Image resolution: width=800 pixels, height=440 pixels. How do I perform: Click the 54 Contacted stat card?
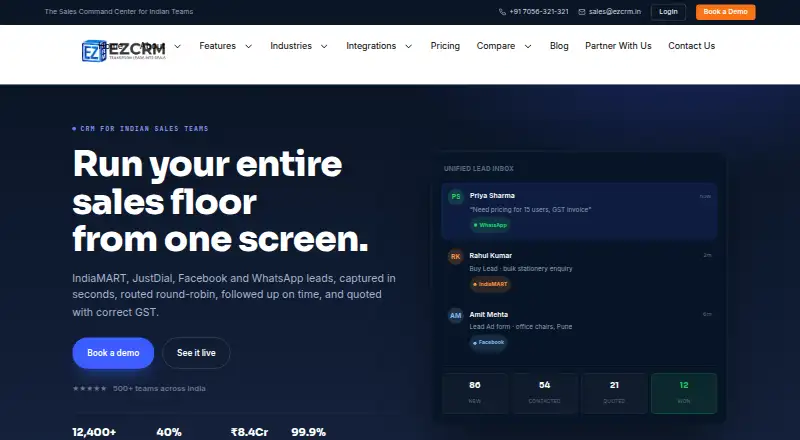click(x=544, y=393)
